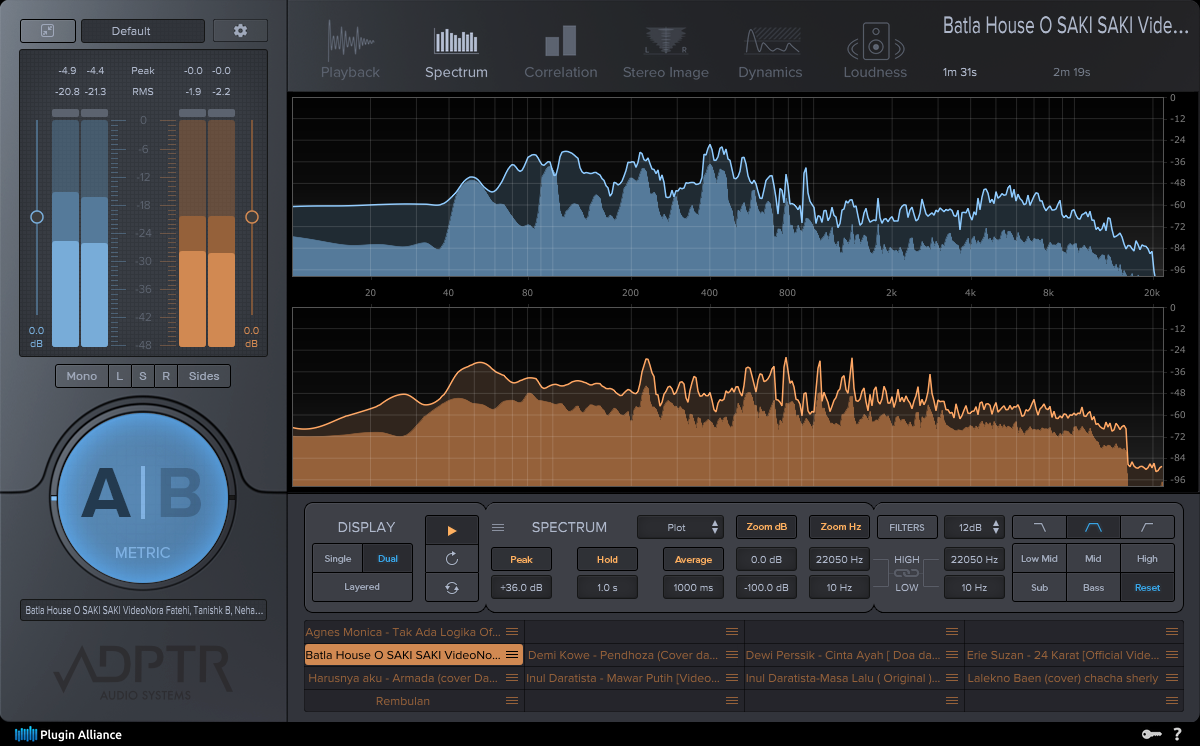This screenshot has width=1200, height=746.
Task: Enable Average spectrum smoothing
Action: (x=693, y=559)
